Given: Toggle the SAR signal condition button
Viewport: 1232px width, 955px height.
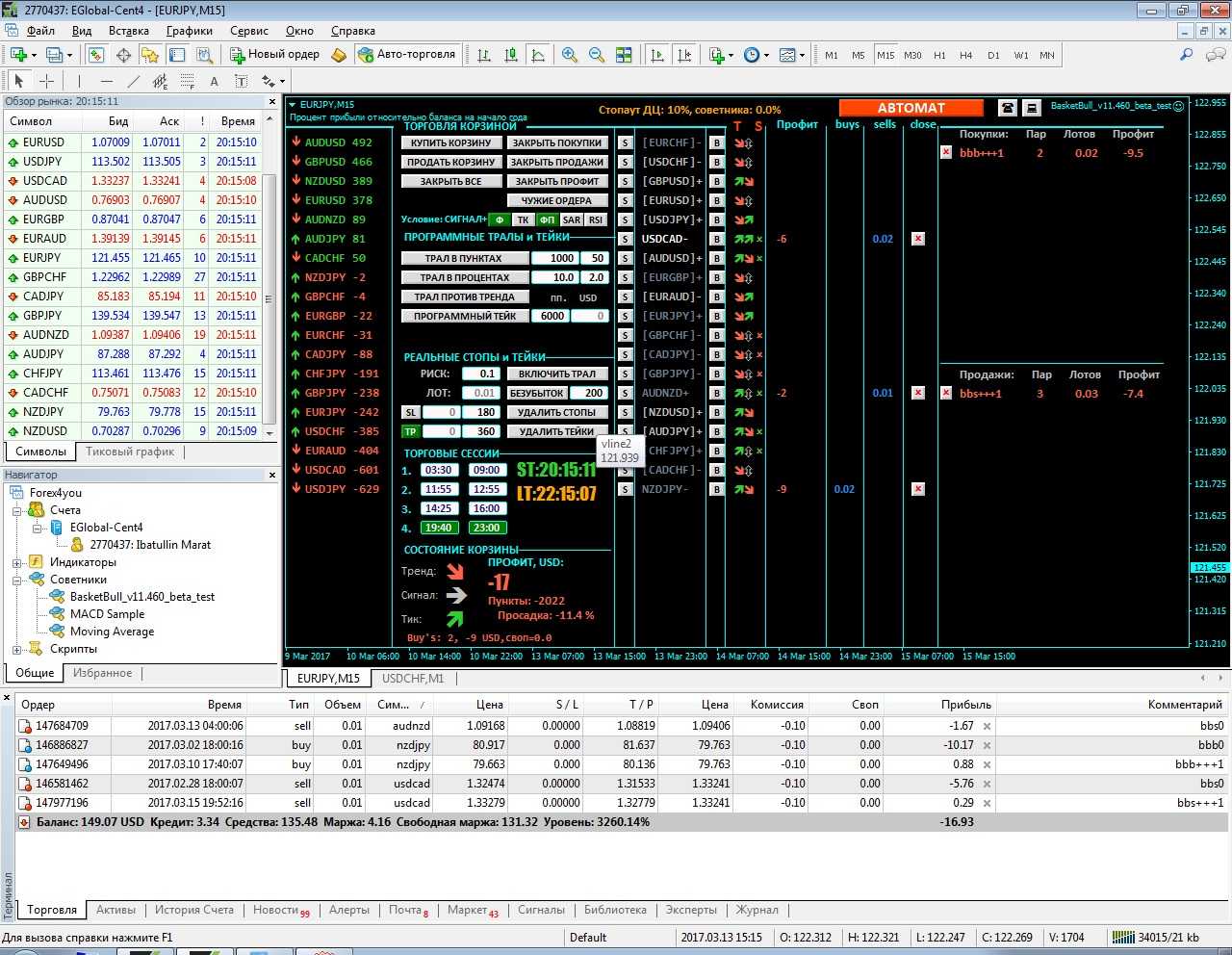Looking at the screenshot, I should coord(572,219).
